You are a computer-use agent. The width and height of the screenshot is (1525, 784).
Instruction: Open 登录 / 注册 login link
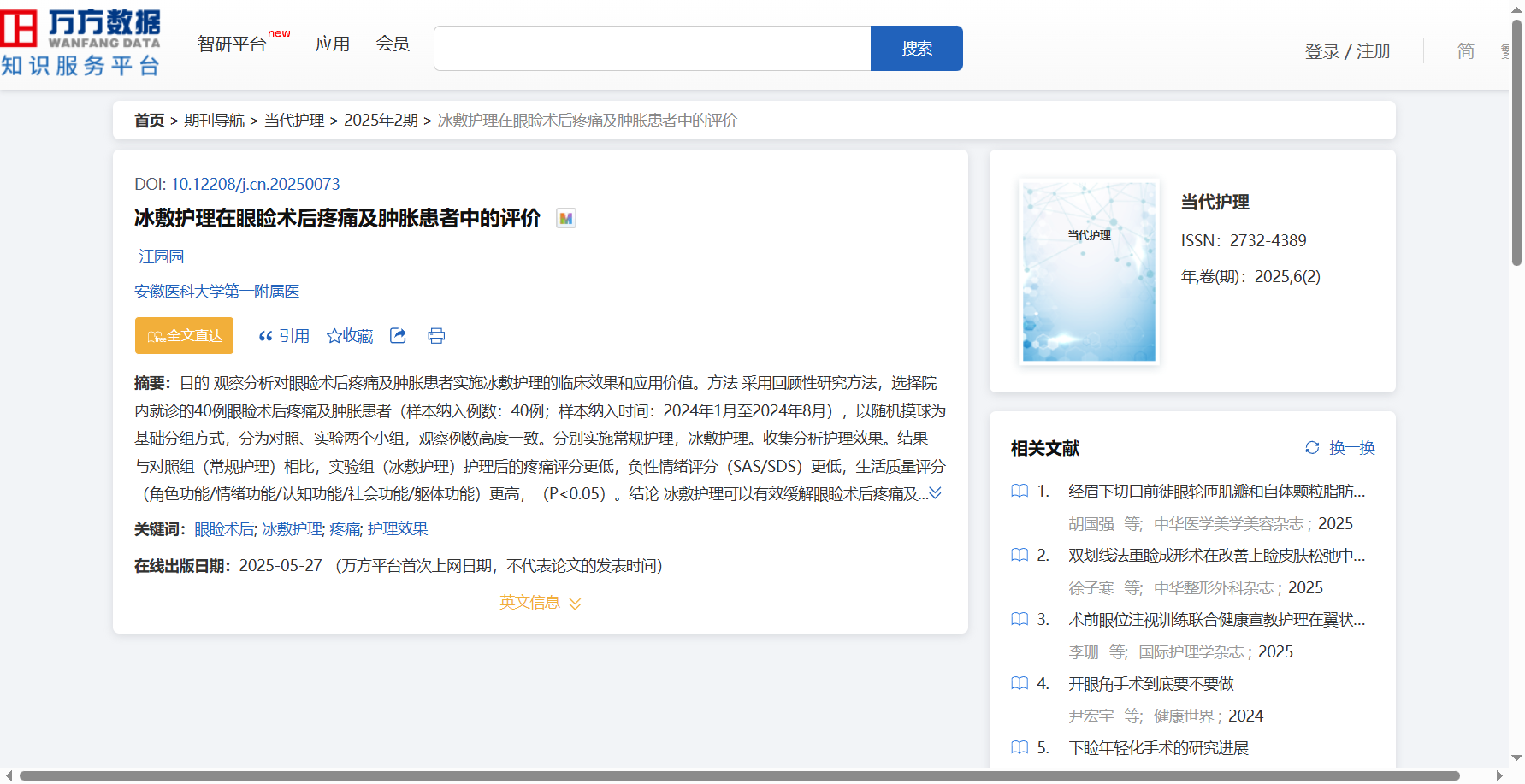coord(1348,51)
